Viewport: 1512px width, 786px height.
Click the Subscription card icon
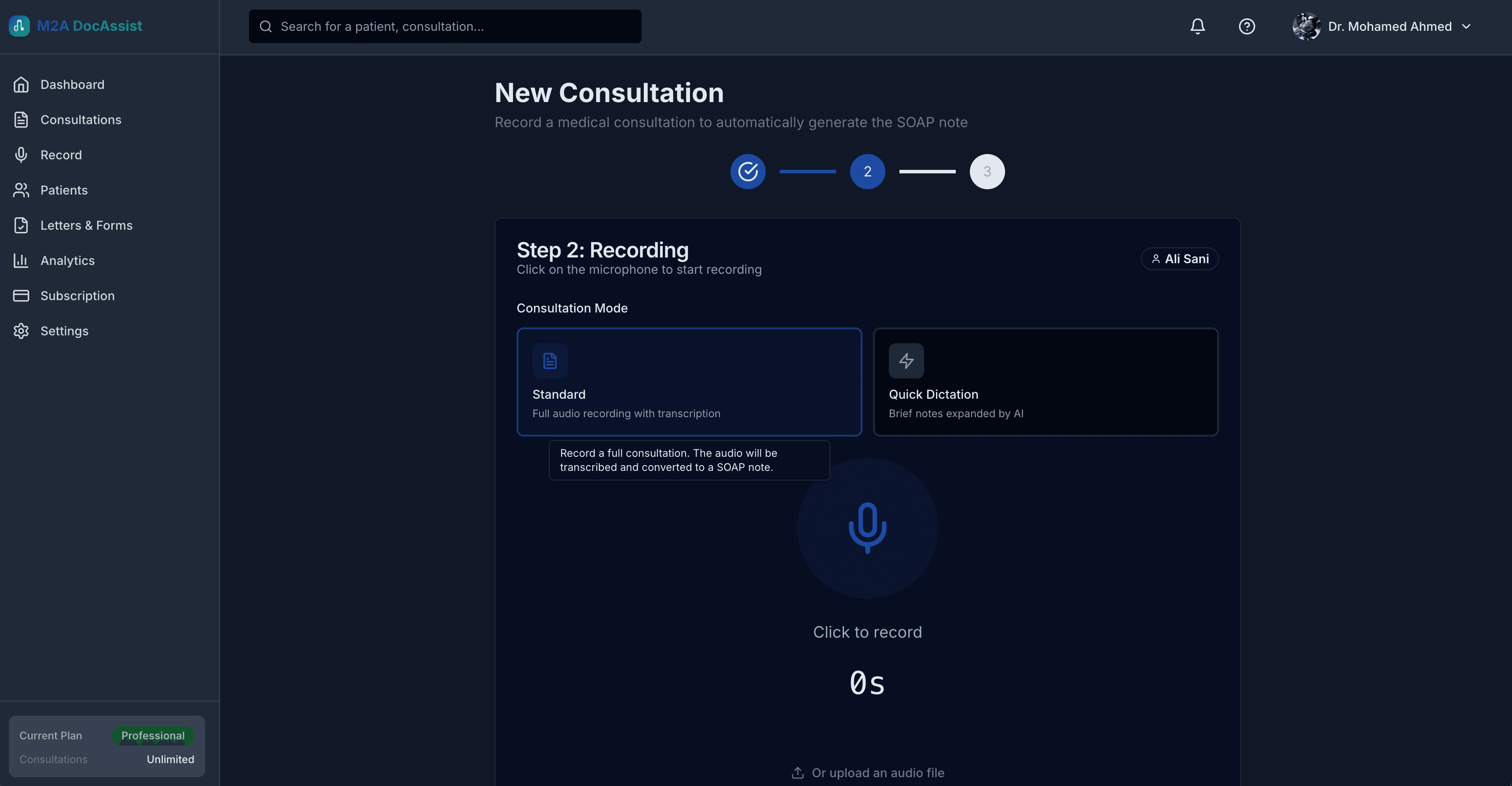(21, 296)
